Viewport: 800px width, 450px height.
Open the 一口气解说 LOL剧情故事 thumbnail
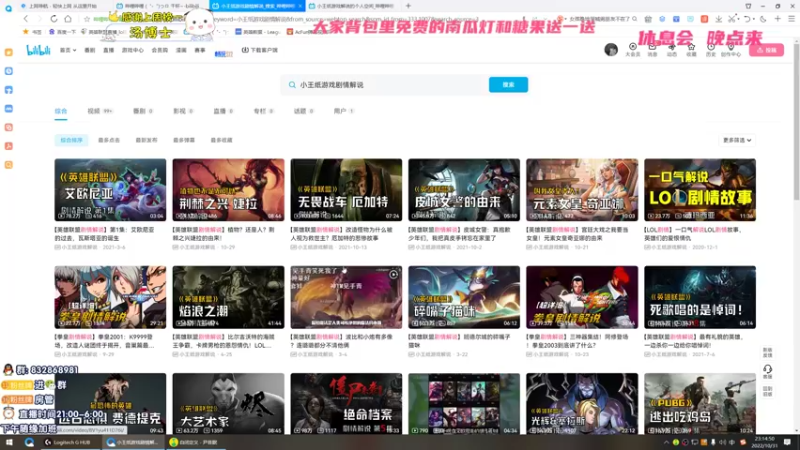pyautogui.click(x=700, y=190)
